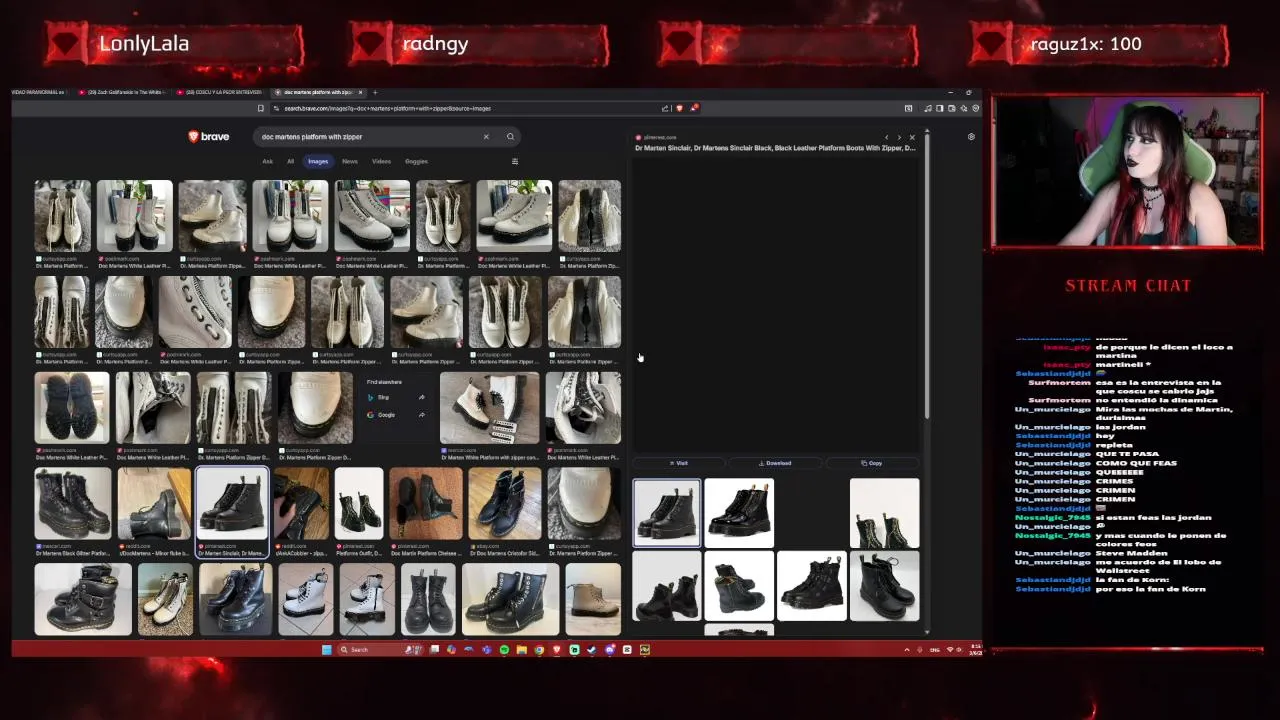Open the ebay Dr Doc Martens result
1280x720 pixels.
click(x=505, y=504)
